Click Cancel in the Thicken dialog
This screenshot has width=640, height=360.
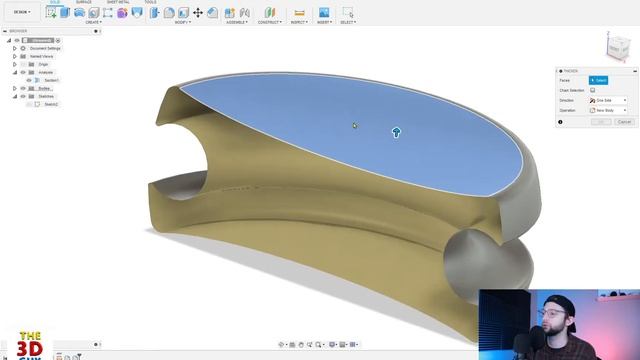pyautogui.click(x=624, y=122)
